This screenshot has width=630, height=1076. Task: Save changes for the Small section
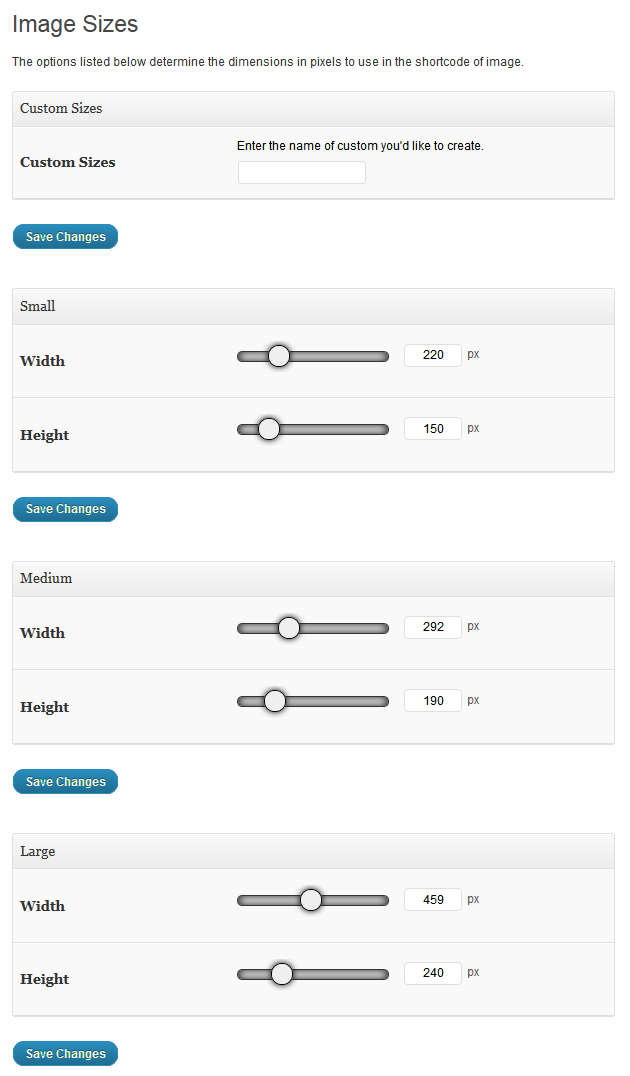65,509
